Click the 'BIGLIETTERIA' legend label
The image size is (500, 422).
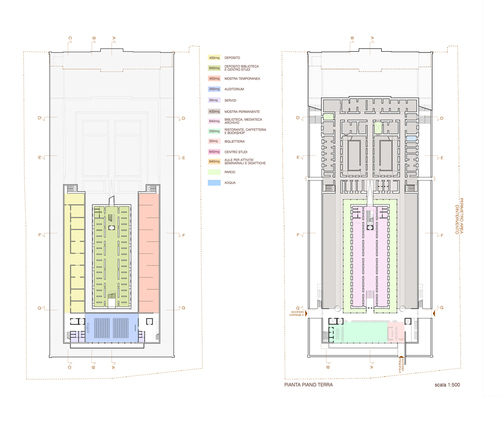235,142
